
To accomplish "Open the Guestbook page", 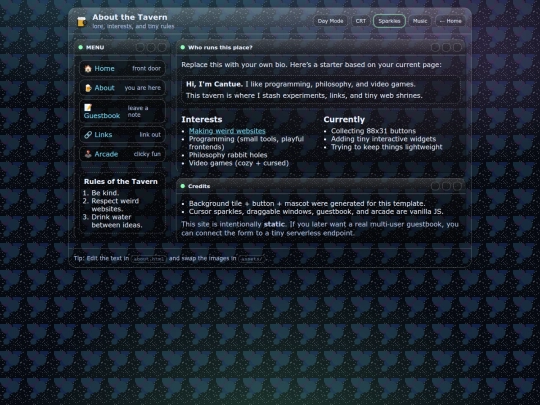I will [x=122, y=111].
